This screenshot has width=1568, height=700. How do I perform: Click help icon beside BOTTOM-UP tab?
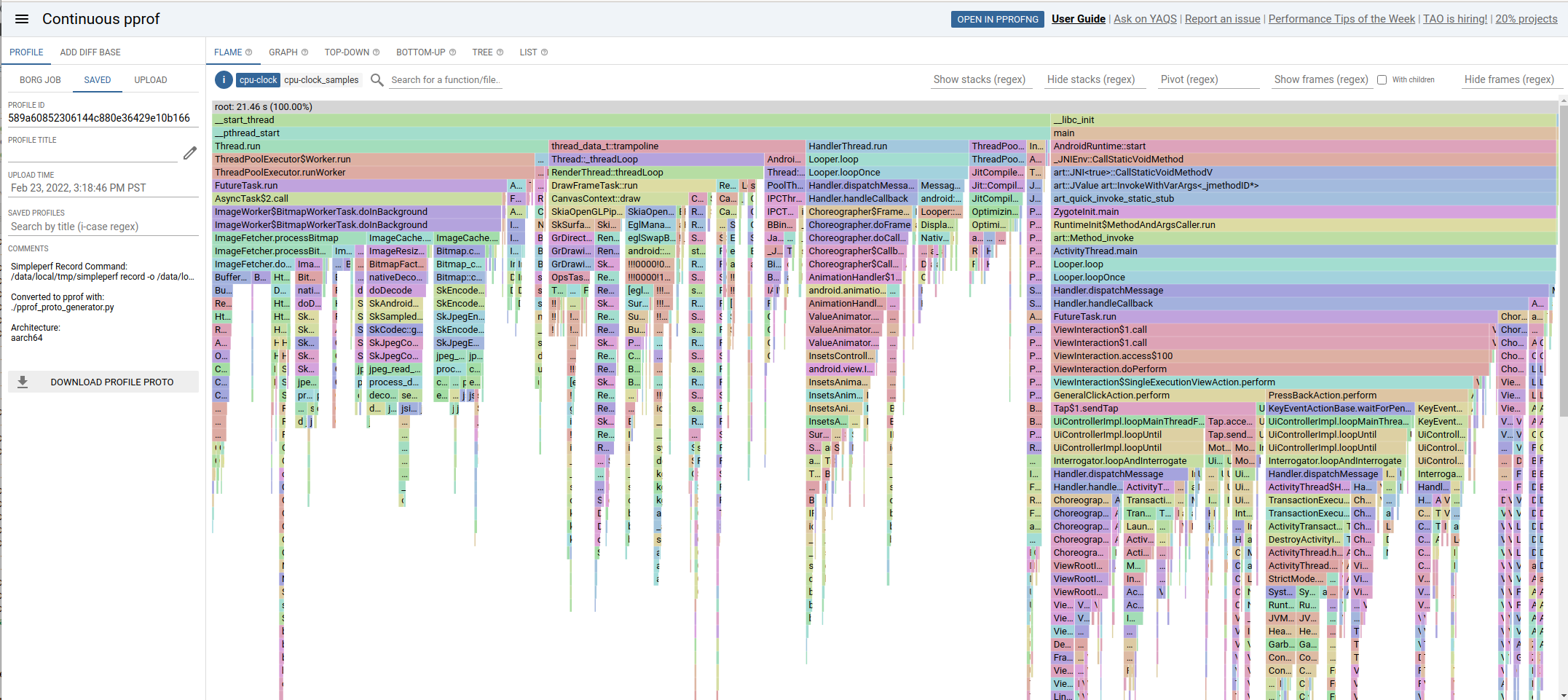(x=453, y=52)
